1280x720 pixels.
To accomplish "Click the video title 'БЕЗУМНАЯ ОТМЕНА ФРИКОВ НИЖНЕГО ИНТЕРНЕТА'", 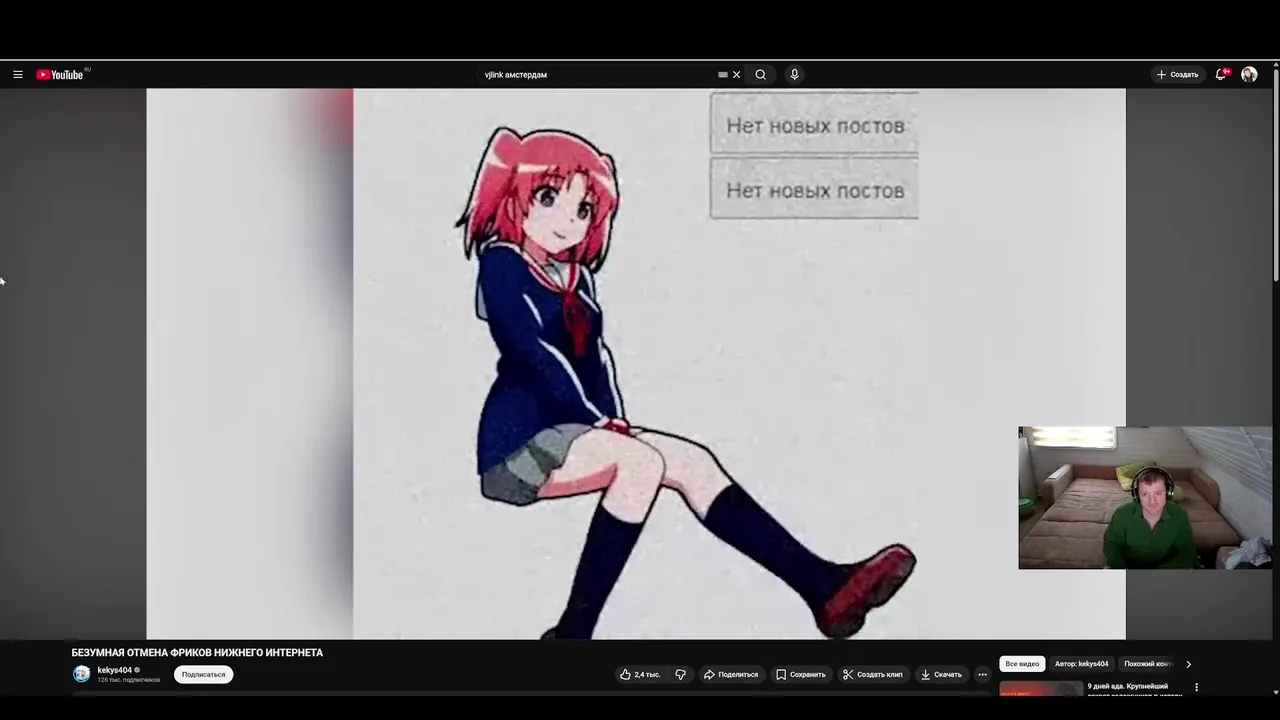I will 197,653.
